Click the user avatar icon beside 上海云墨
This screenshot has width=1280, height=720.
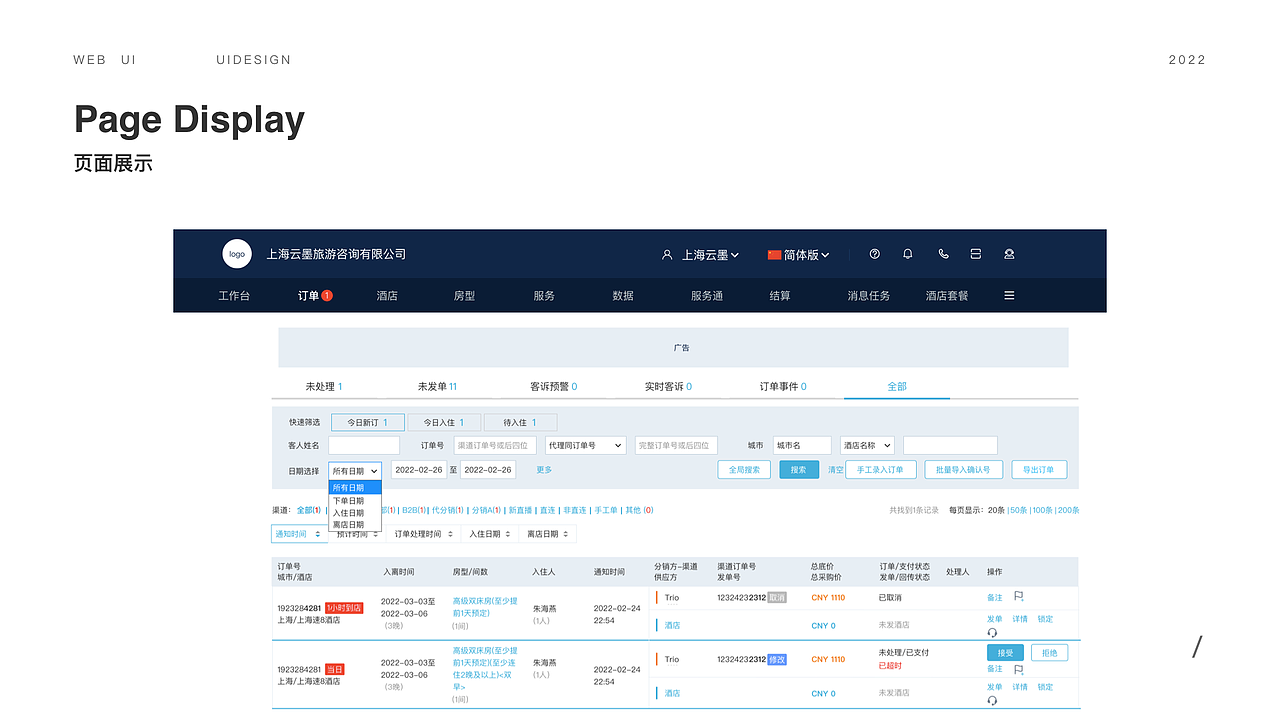[667, 255]
